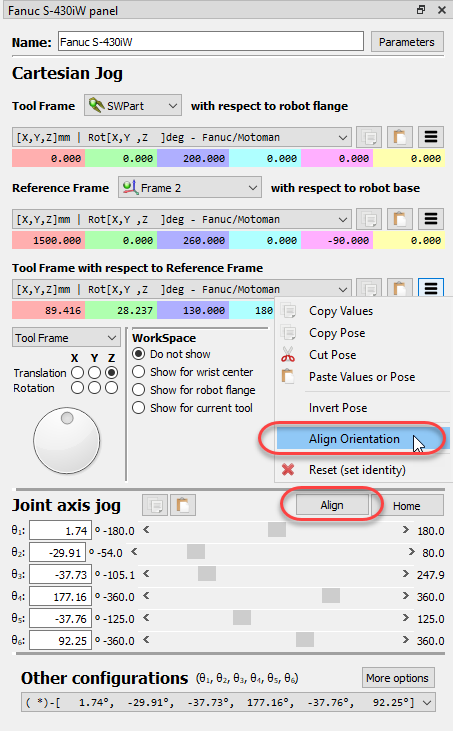The height and width of the screenshot is (731, 453).
Task: Click the θ6 value field showing 92.25
Action: tap(60, 641)
